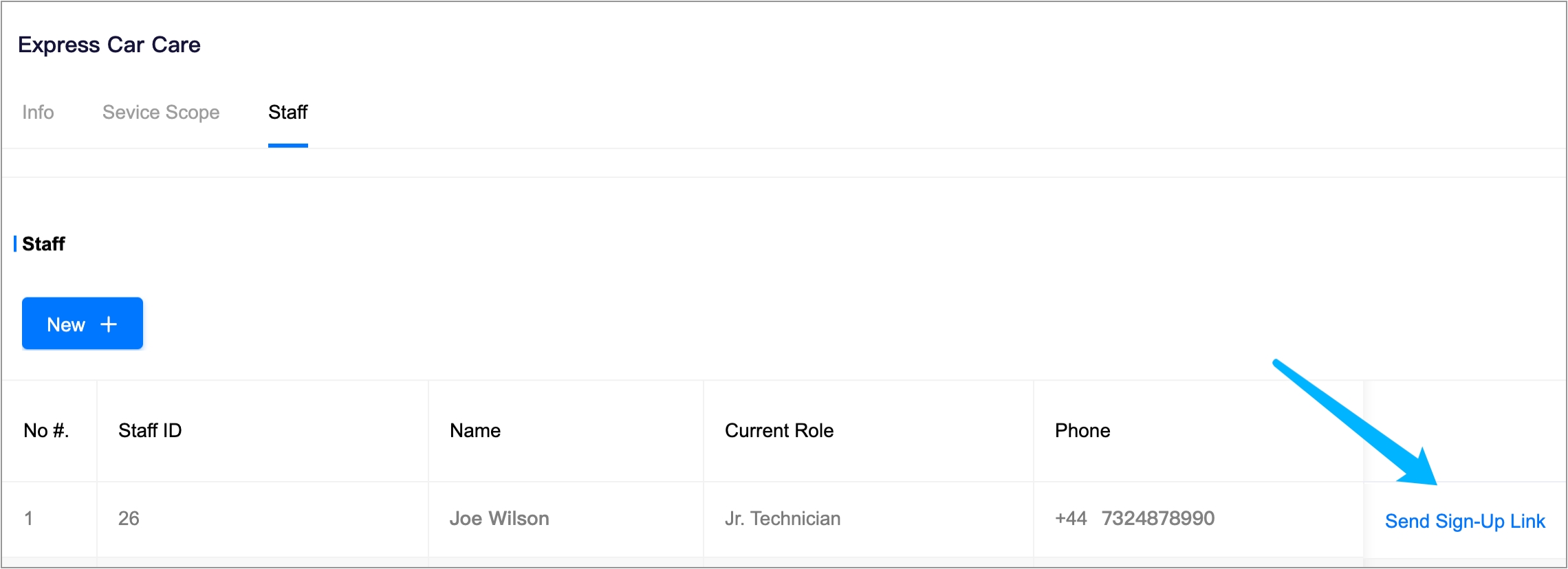This screenshot has height=569, width=1568.
Task: Click the blue arrow annotation
Action: (1355, 423)
